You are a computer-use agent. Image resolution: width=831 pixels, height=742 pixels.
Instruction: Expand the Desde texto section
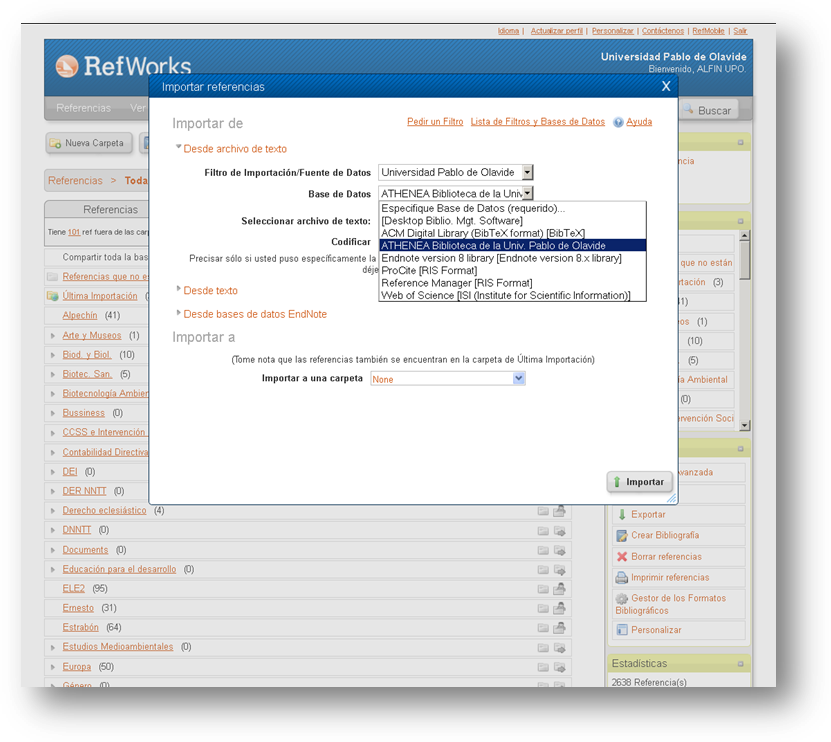[x=179, y=289]
